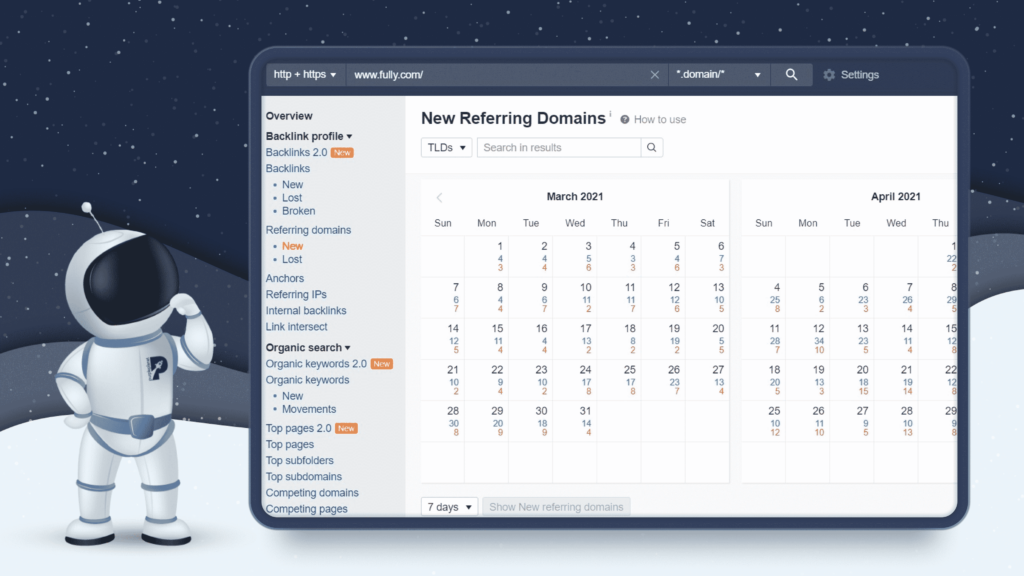Click the Show New referring domains button

(x=556, y=507)
